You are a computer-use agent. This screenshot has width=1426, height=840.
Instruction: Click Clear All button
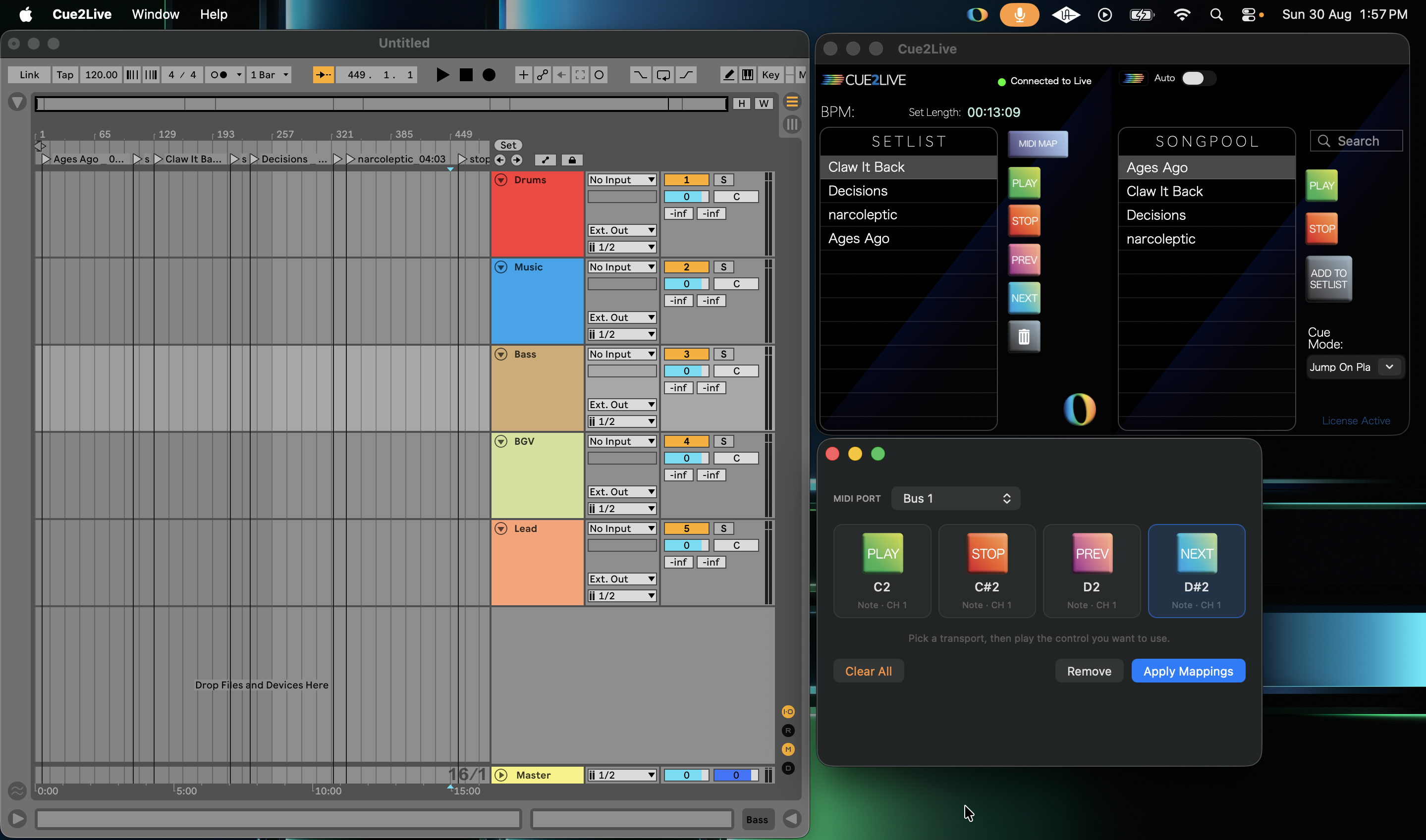pos(869,671)
